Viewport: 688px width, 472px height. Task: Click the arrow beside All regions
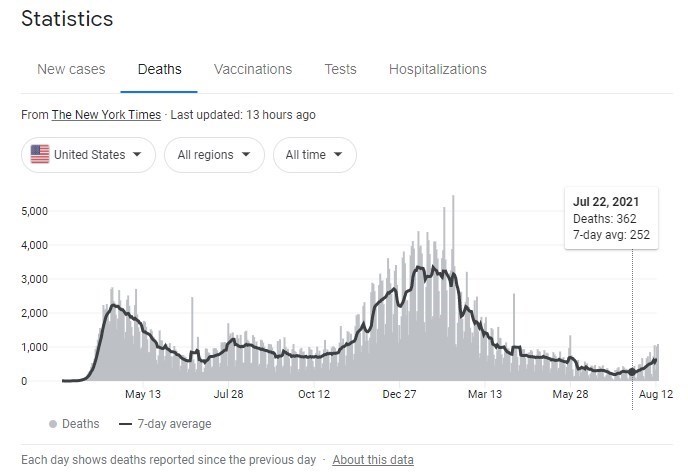[246, 154]
